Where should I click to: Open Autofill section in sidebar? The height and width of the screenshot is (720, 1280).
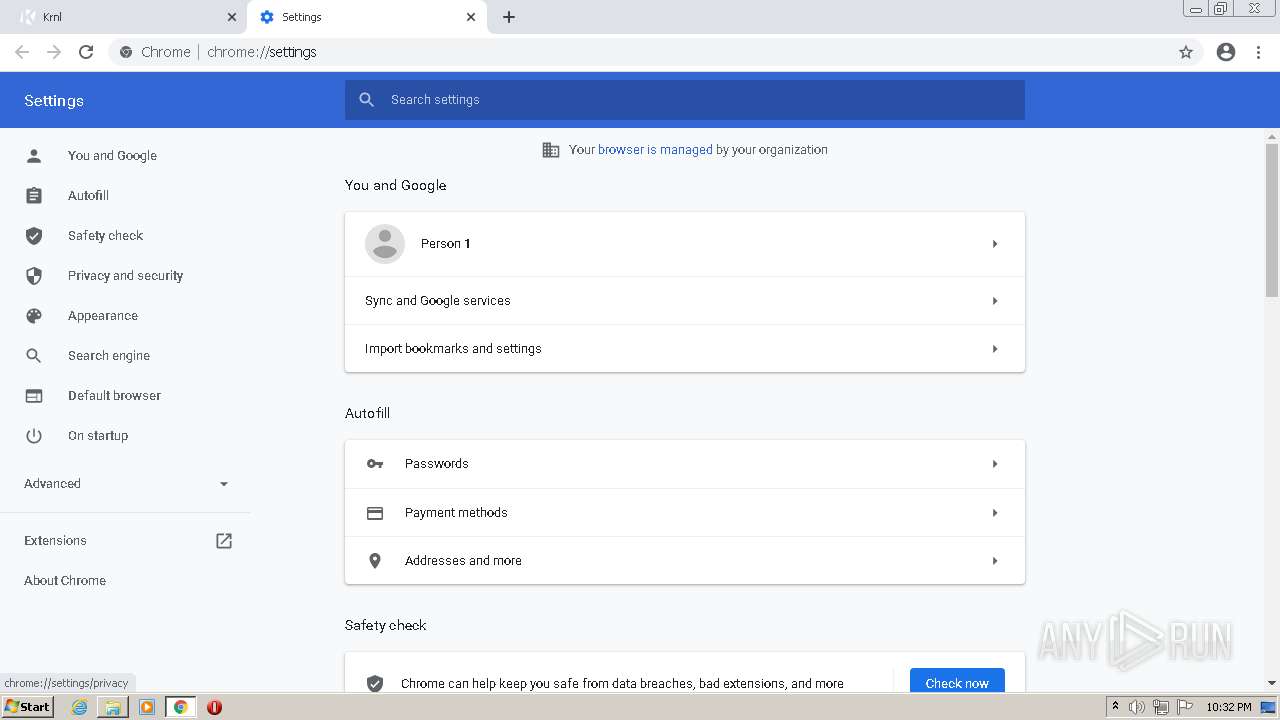[88, 195]
